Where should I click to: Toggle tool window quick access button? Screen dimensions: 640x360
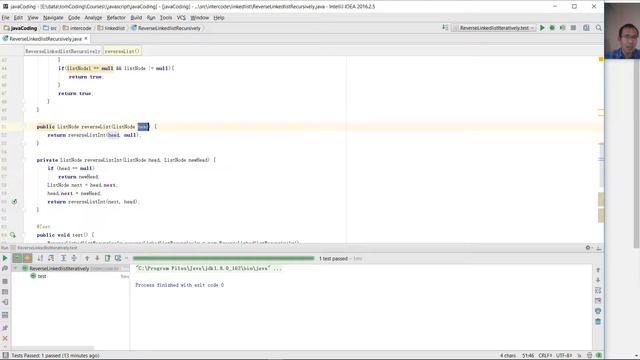(5, 356)
